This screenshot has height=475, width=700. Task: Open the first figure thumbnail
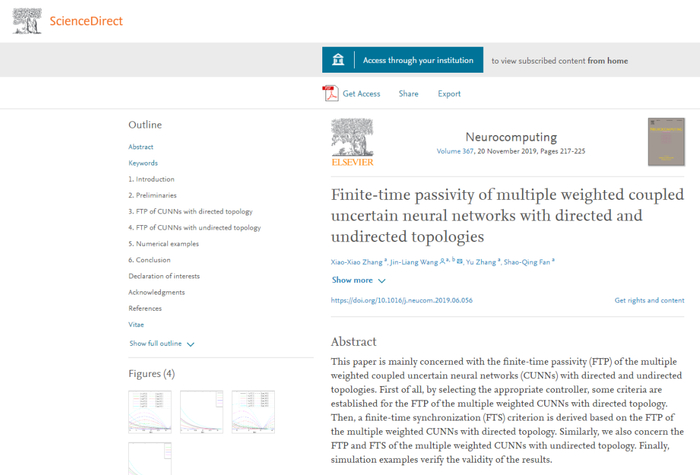pyautogui.click(x=149, y=412)
